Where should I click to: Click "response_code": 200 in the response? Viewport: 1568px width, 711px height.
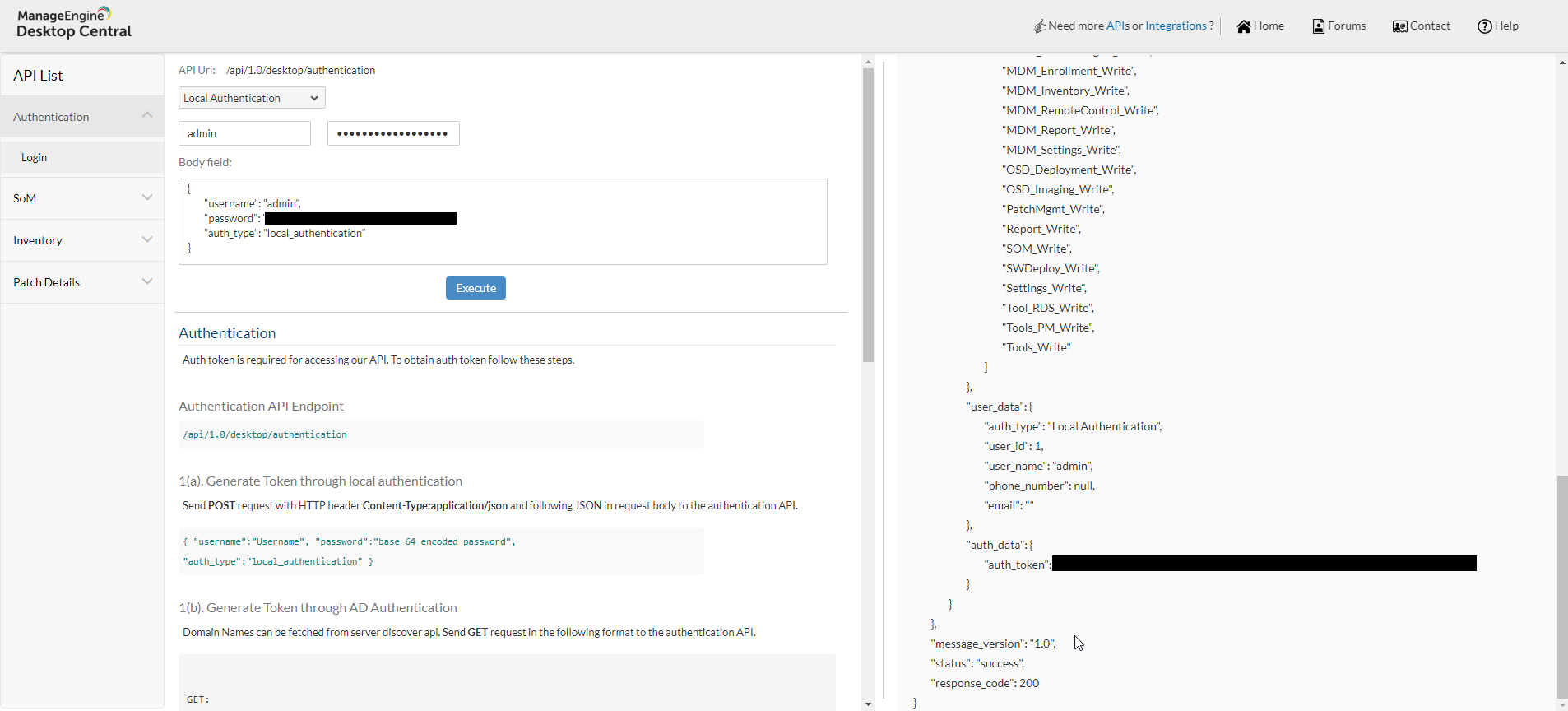point(985,683)
